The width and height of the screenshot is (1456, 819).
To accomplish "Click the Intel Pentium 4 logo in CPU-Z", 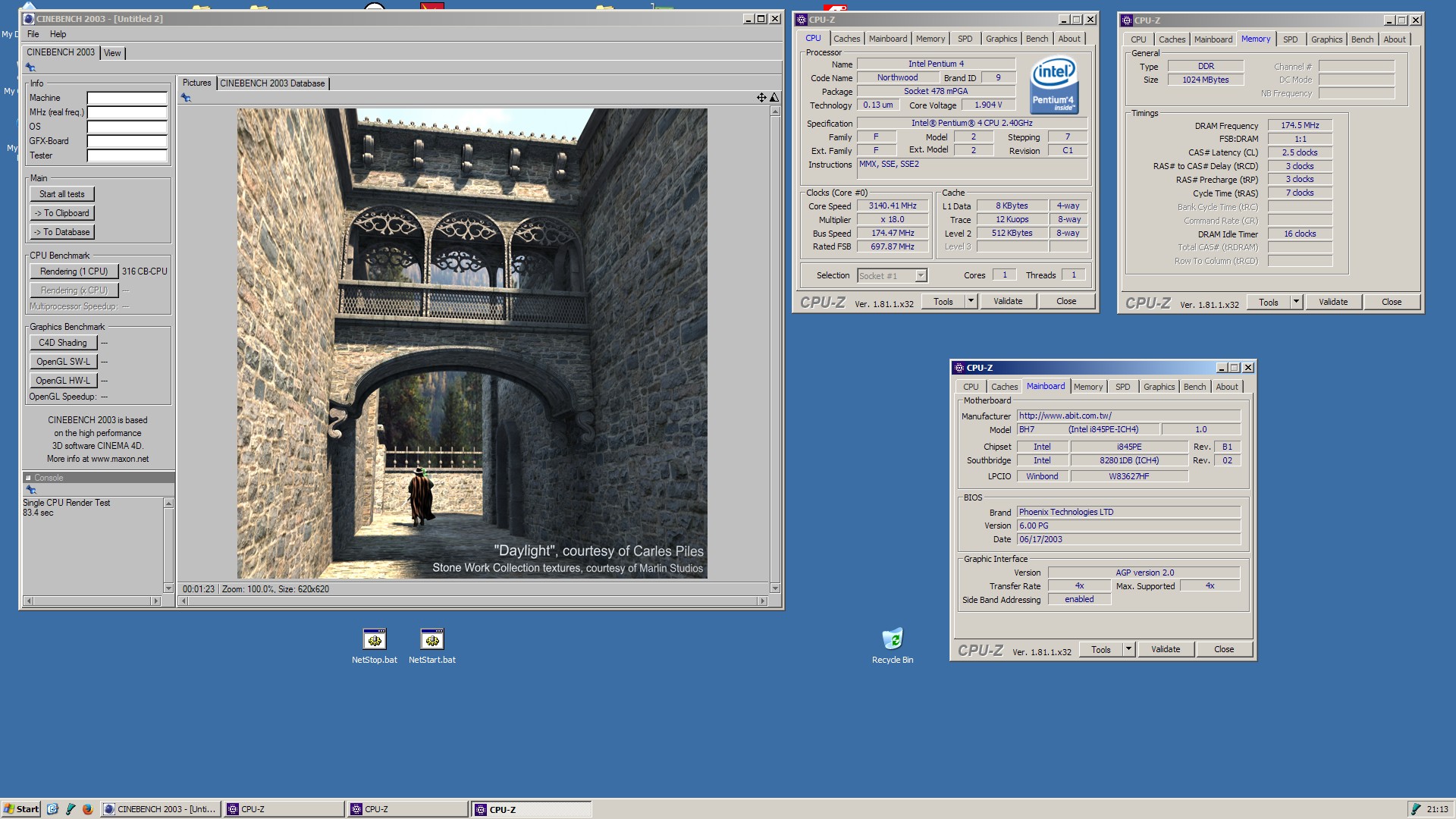I will [x=1054, y=86].
